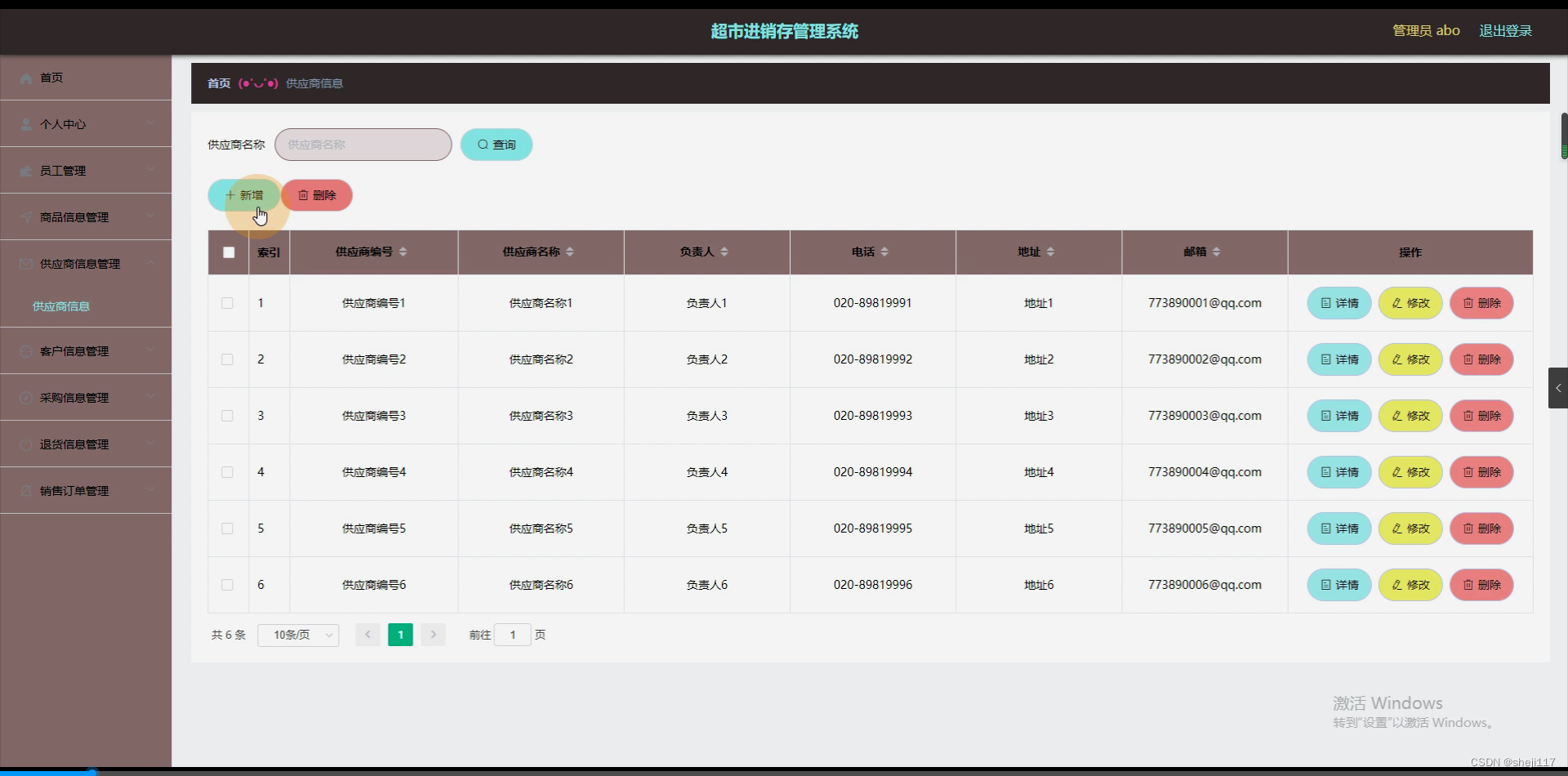Click the 前往 page number input
The height and width of the screenshot is (776, 1568).
(x=513, y=635)
